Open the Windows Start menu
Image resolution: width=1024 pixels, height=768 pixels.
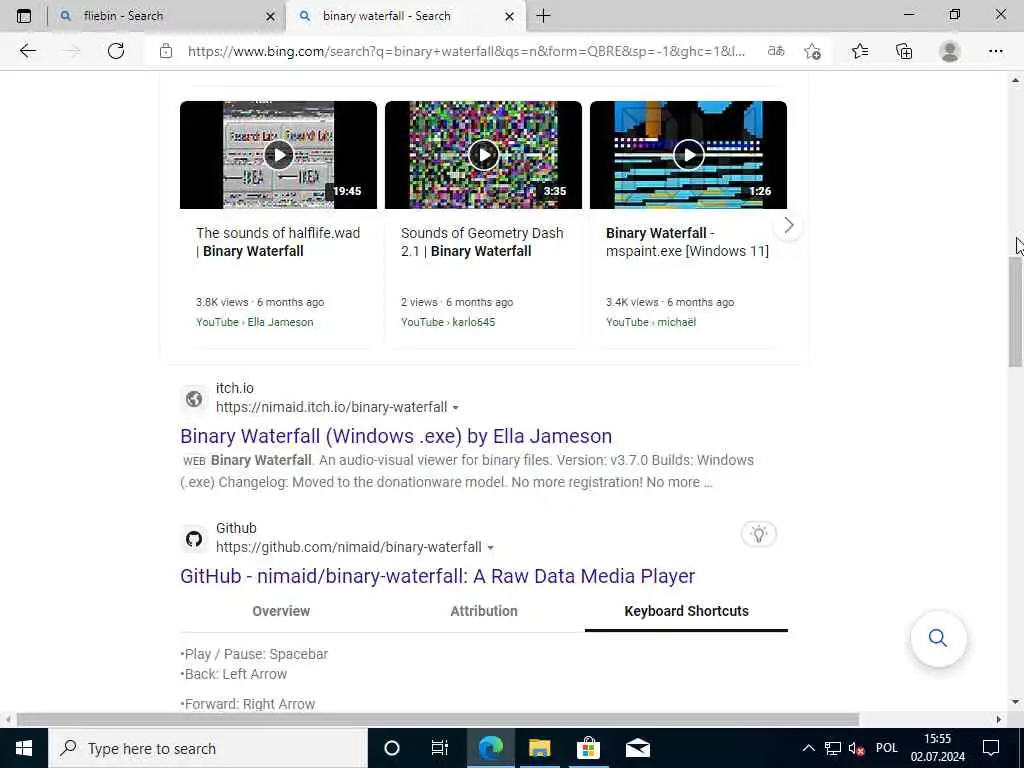point(24,748)
